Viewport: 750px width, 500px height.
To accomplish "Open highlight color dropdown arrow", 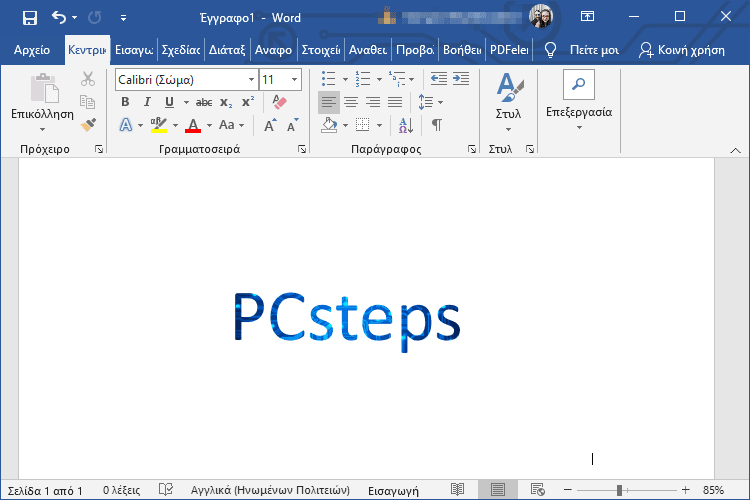I will (176, 126).
